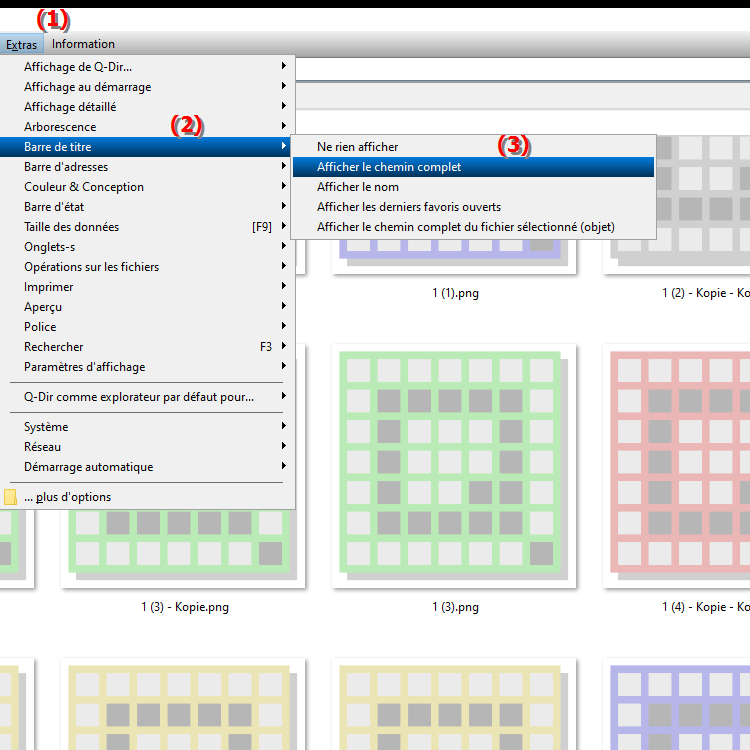Open the Extras menu
The width and height of the screenshot is (750, 750).
tap(22, 44)
